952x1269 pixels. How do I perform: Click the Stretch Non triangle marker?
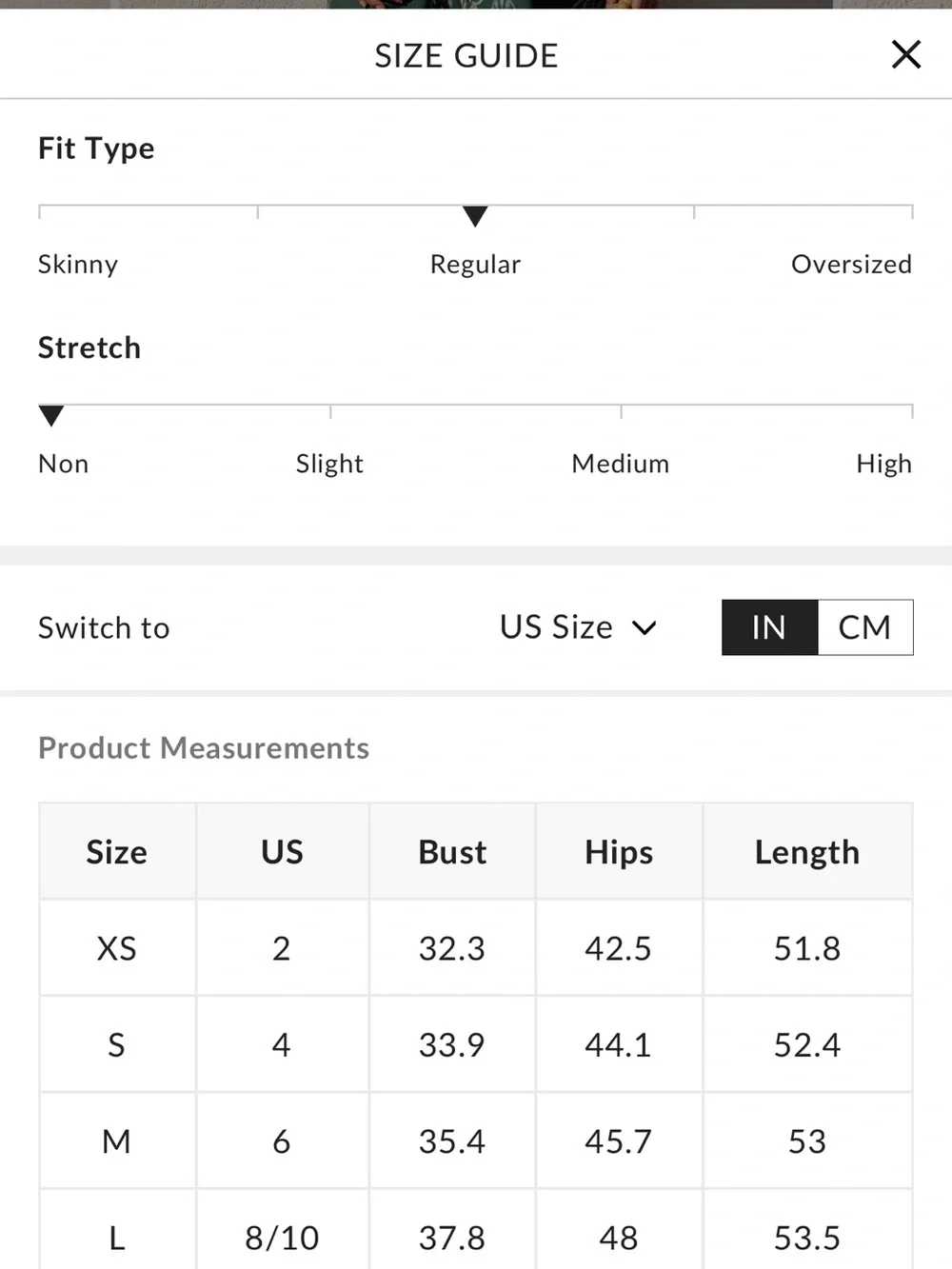tap(50, 416)
